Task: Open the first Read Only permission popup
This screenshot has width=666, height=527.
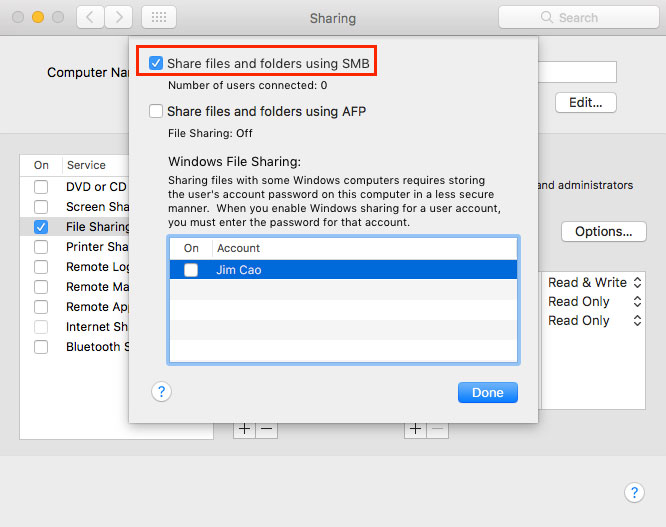Action: pyautogui.click(x=594, y=302)
